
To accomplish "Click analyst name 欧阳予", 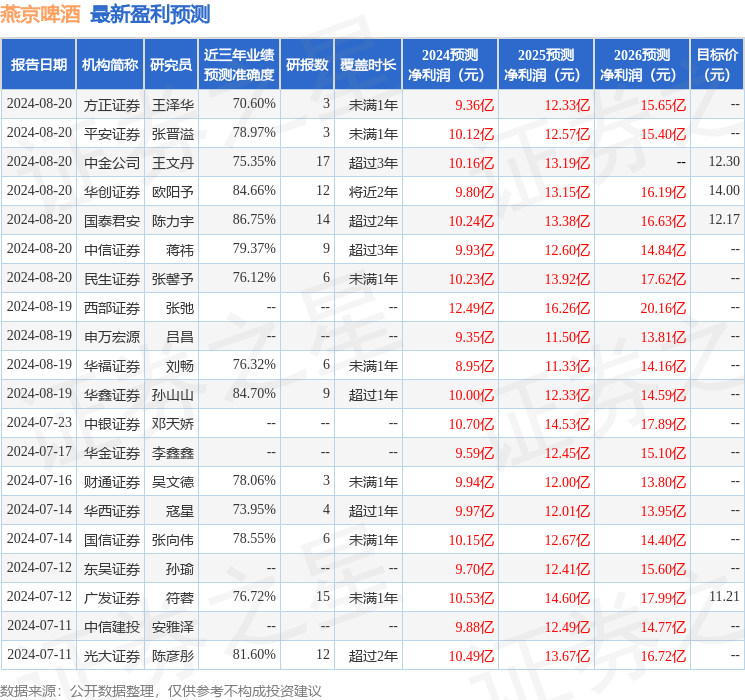I will 173,192.
